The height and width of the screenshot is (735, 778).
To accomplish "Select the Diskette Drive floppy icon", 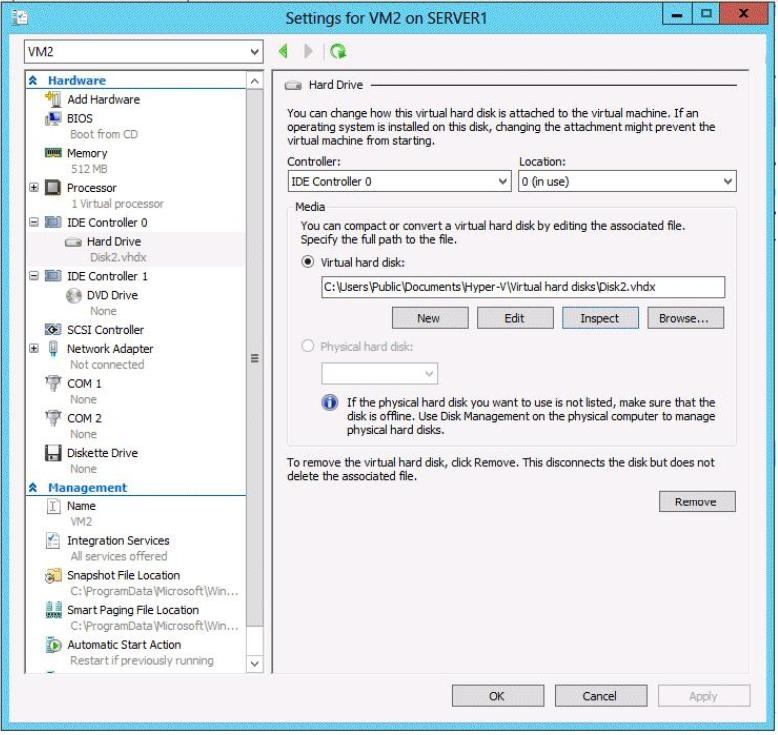I will point(54,453).
